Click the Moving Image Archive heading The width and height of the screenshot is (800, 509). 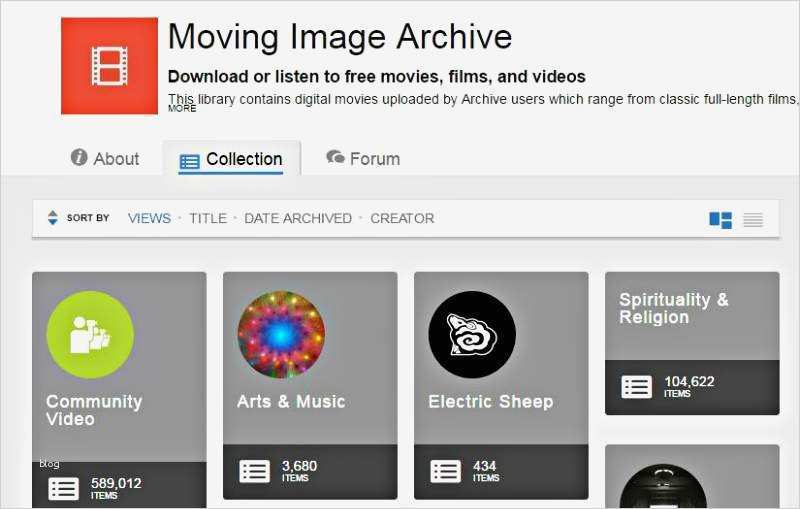(x=340, y=37)
